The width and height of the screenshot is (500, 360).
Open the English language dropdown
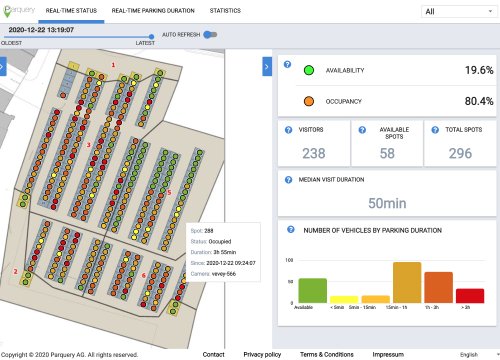coord(479,355)
